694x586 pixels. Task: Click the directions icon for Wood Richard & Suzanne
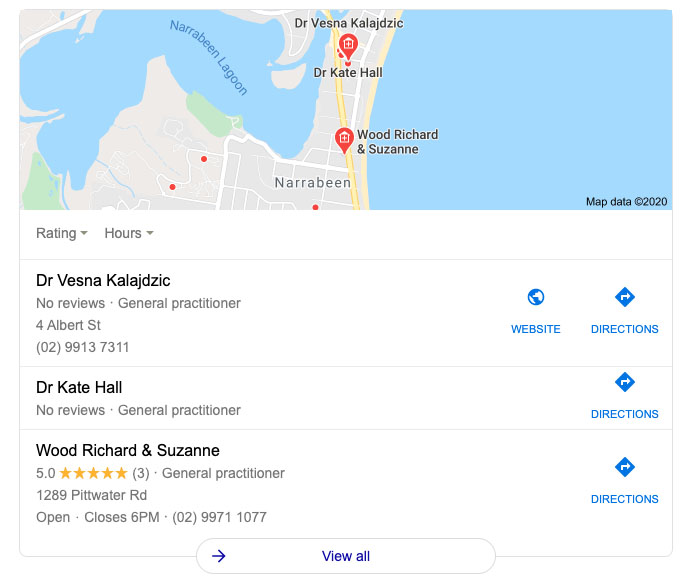[625, 466]
